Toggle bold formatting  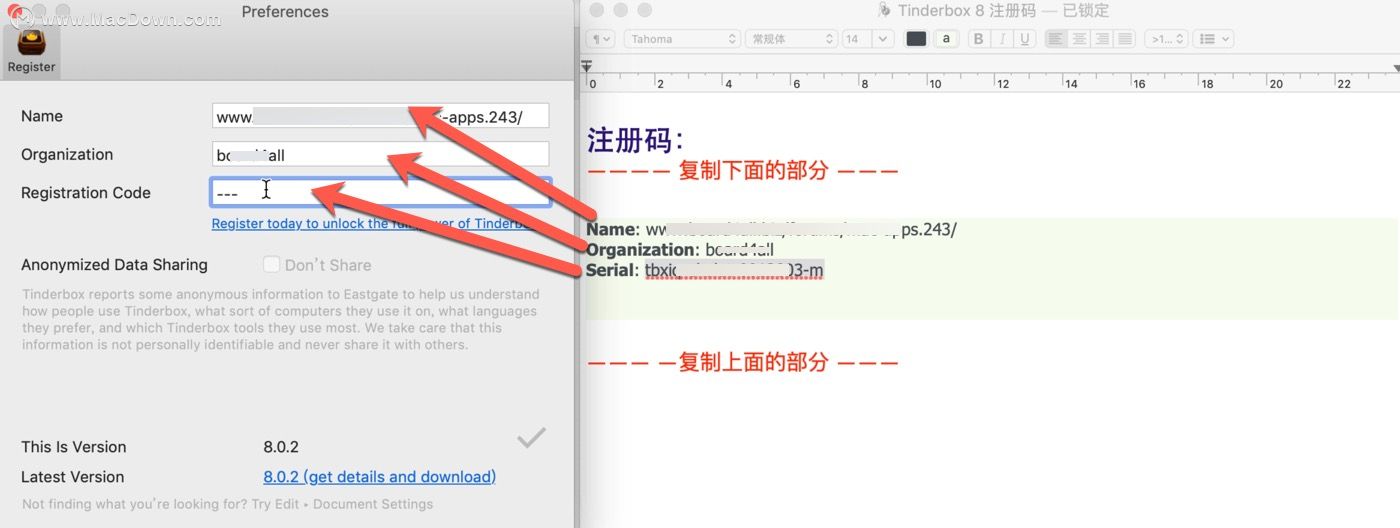[979, 39]
